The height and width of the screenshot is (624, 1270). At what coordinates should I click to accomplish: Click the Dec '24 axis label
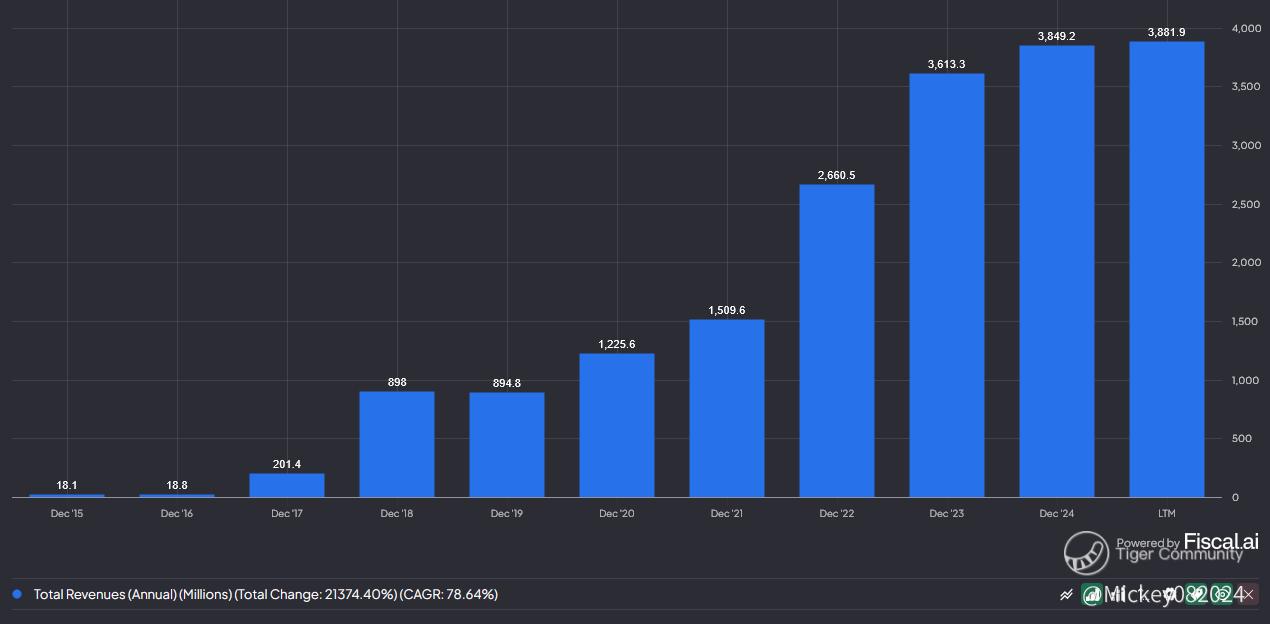click(x=1057, y=514)
